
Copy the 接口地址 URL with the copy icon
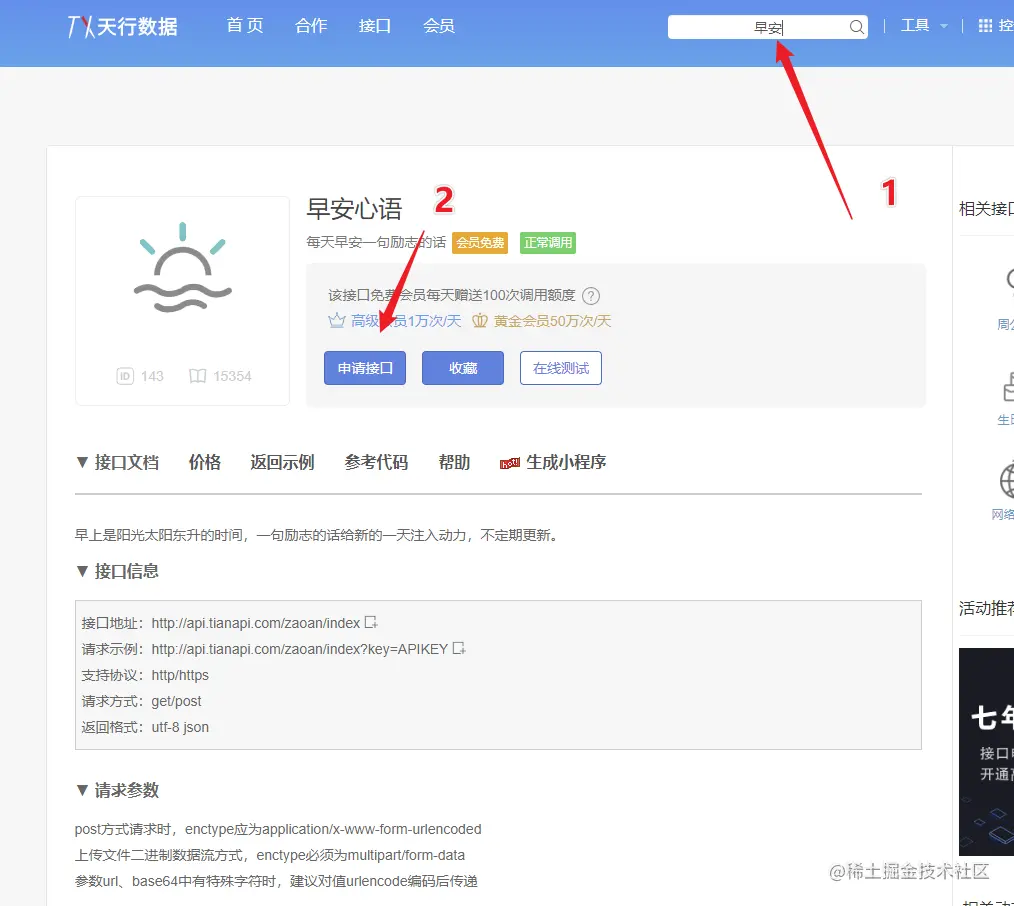(371, 622)
